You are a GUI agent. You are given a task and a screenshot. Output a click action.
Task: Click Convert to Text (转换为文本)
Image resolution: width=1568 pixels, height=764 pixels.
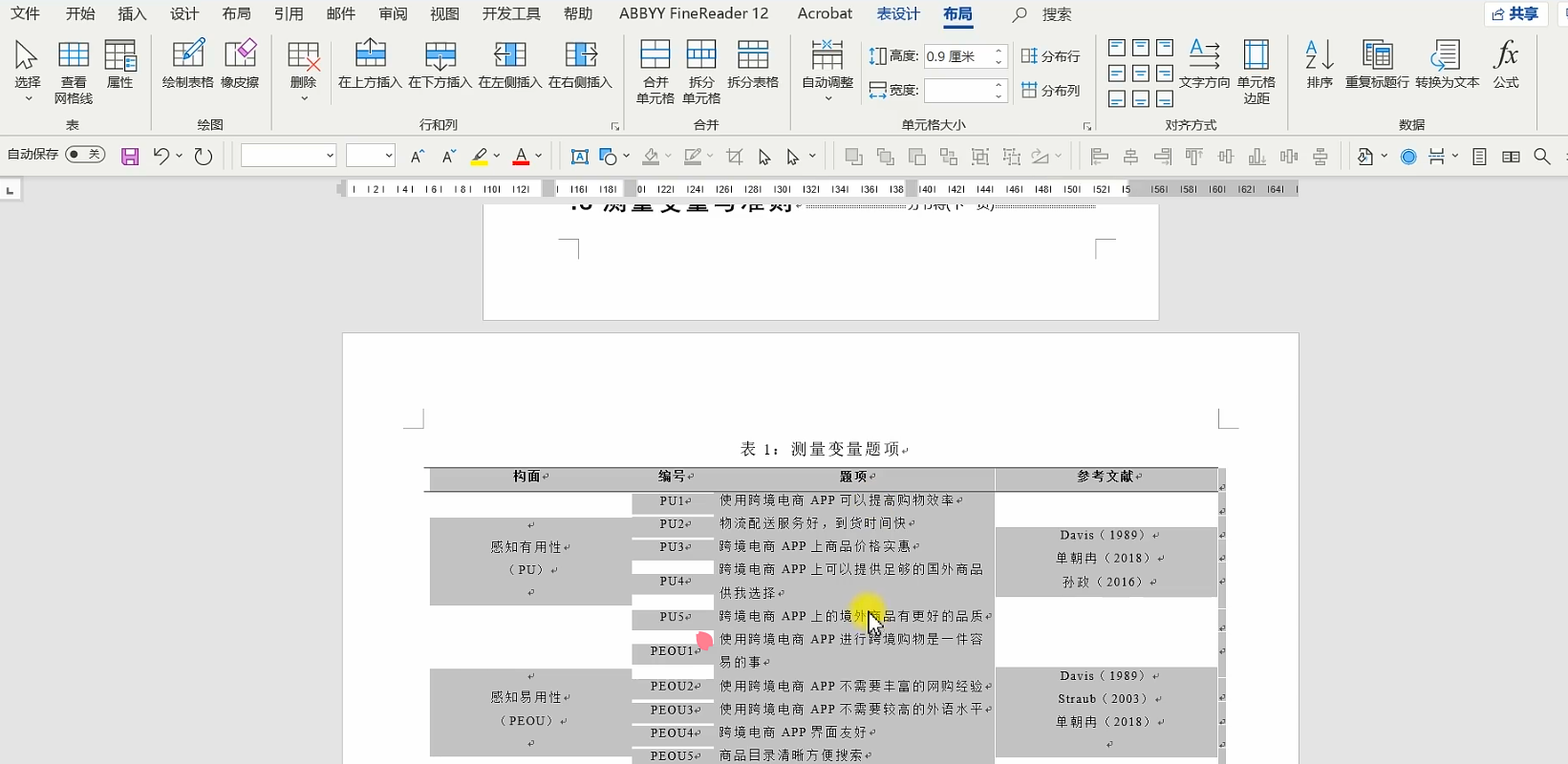coord(1448,65)
